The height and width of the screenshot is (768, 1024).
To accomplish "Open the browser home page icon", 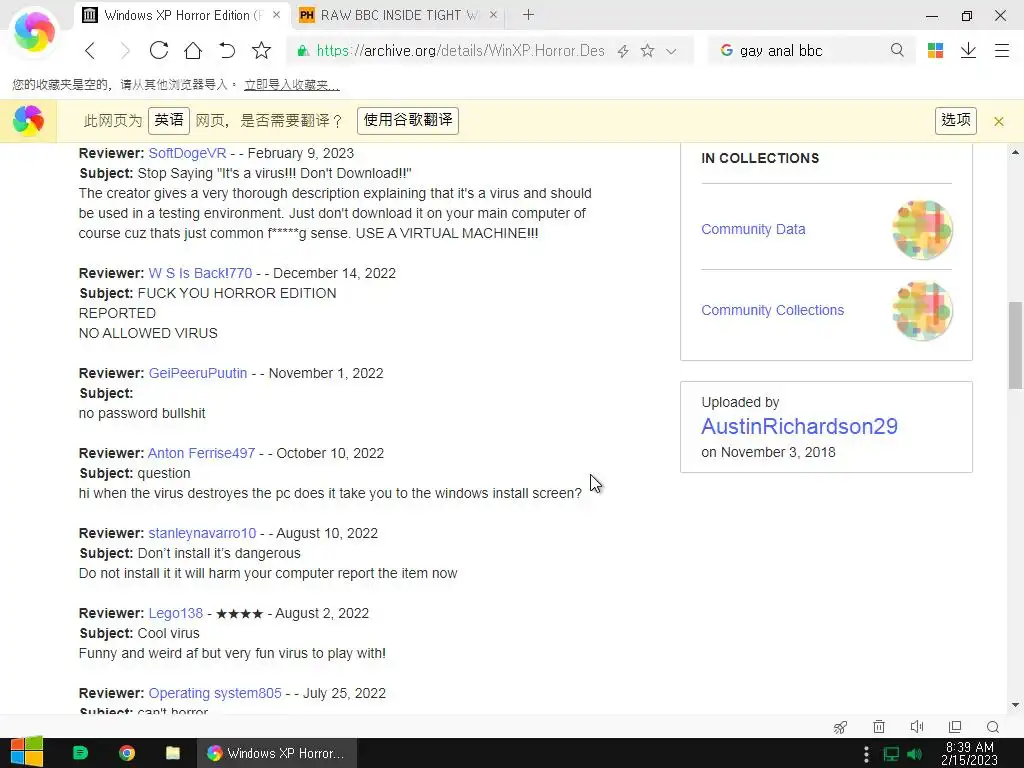I will (x=193, y=50).
